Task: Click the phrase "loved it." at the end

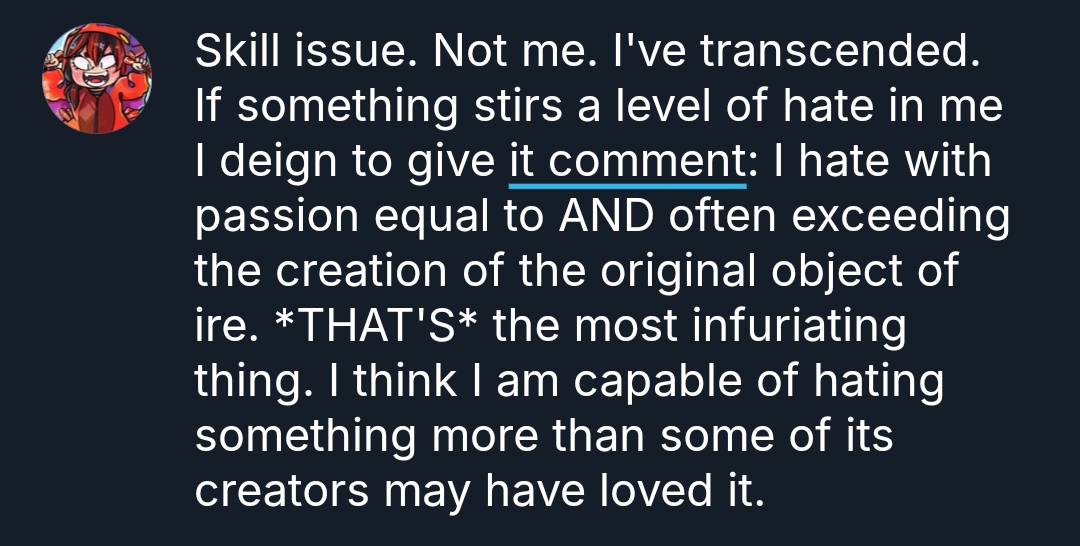Action: click(x=690, y=488)
